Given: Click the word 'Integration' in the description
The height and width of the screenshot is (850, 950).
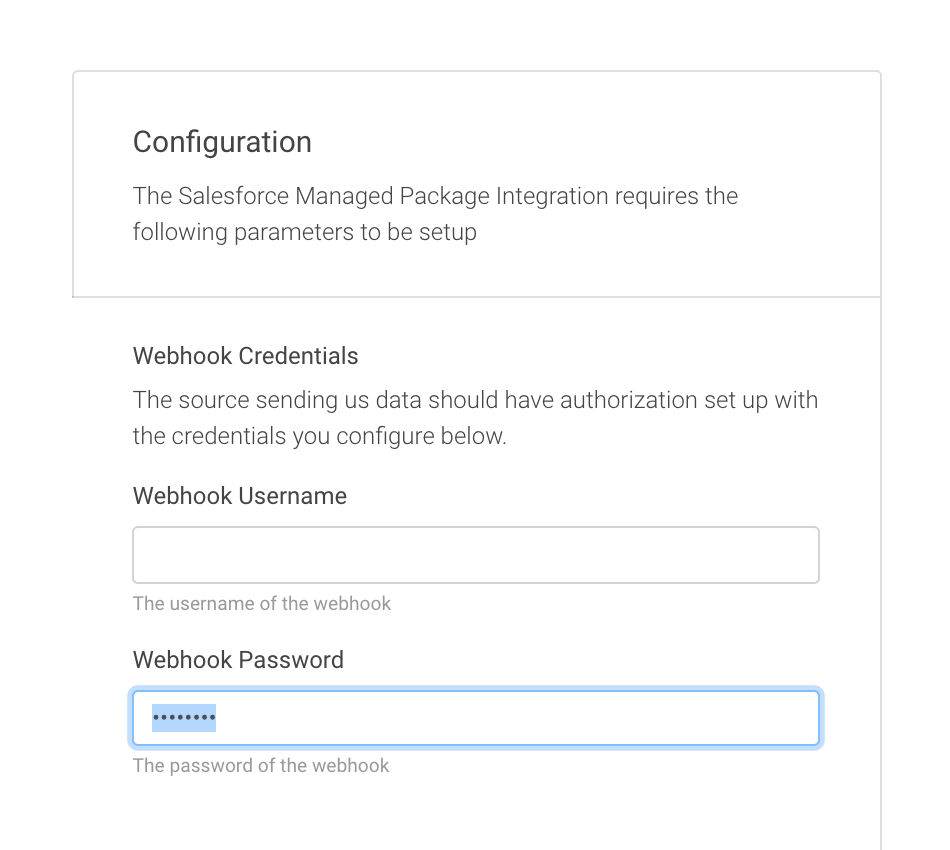Looking at the screenshot, I should (552, 196).
